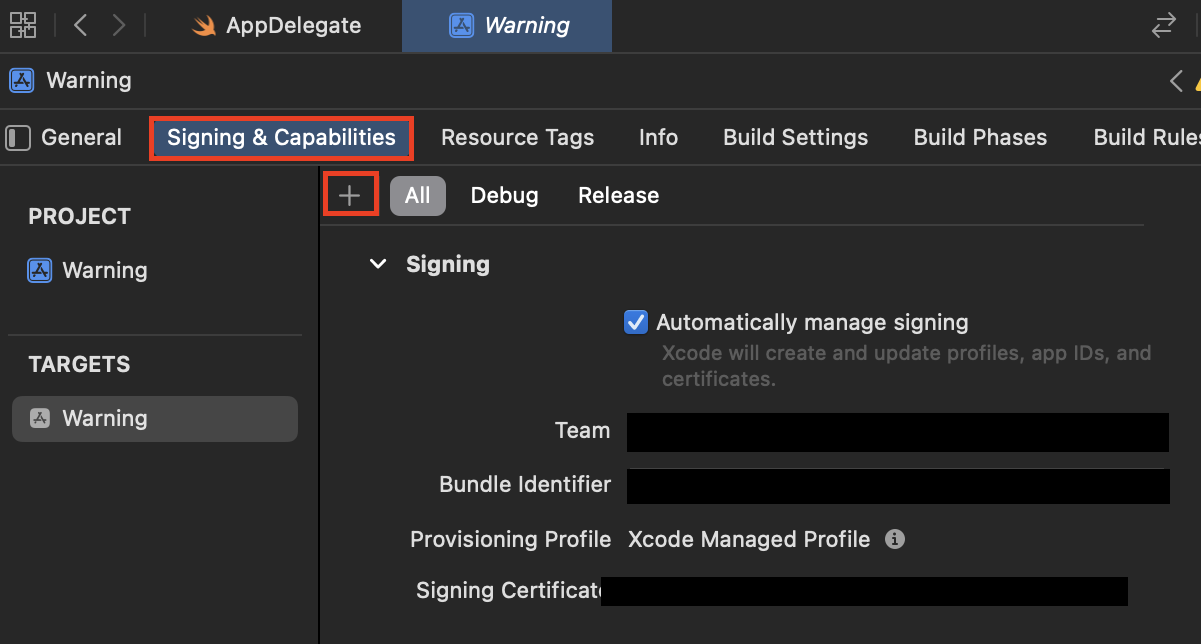The width and height of the screenshot is (1201, 644).
Task: Uncheck Automatically manage signing
Action: (635, 322)
